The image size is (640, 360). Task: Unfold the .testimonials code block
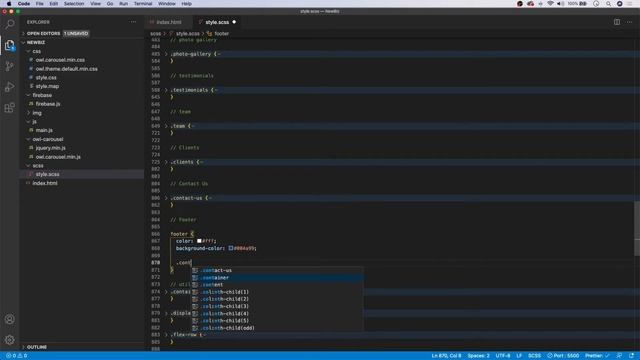[x=166, y=90]
